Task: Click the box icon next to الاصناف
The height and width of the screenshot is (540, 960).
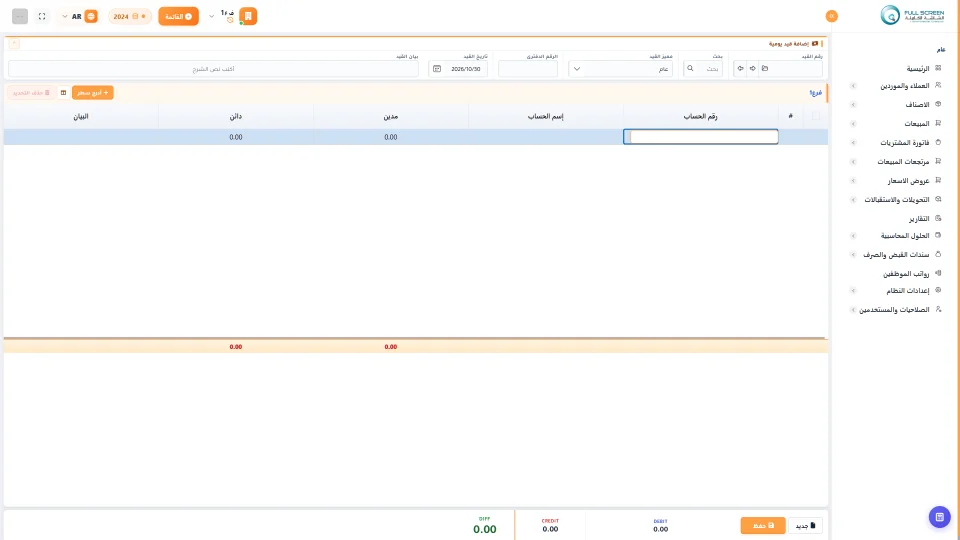Action: [x=938, y=104]
